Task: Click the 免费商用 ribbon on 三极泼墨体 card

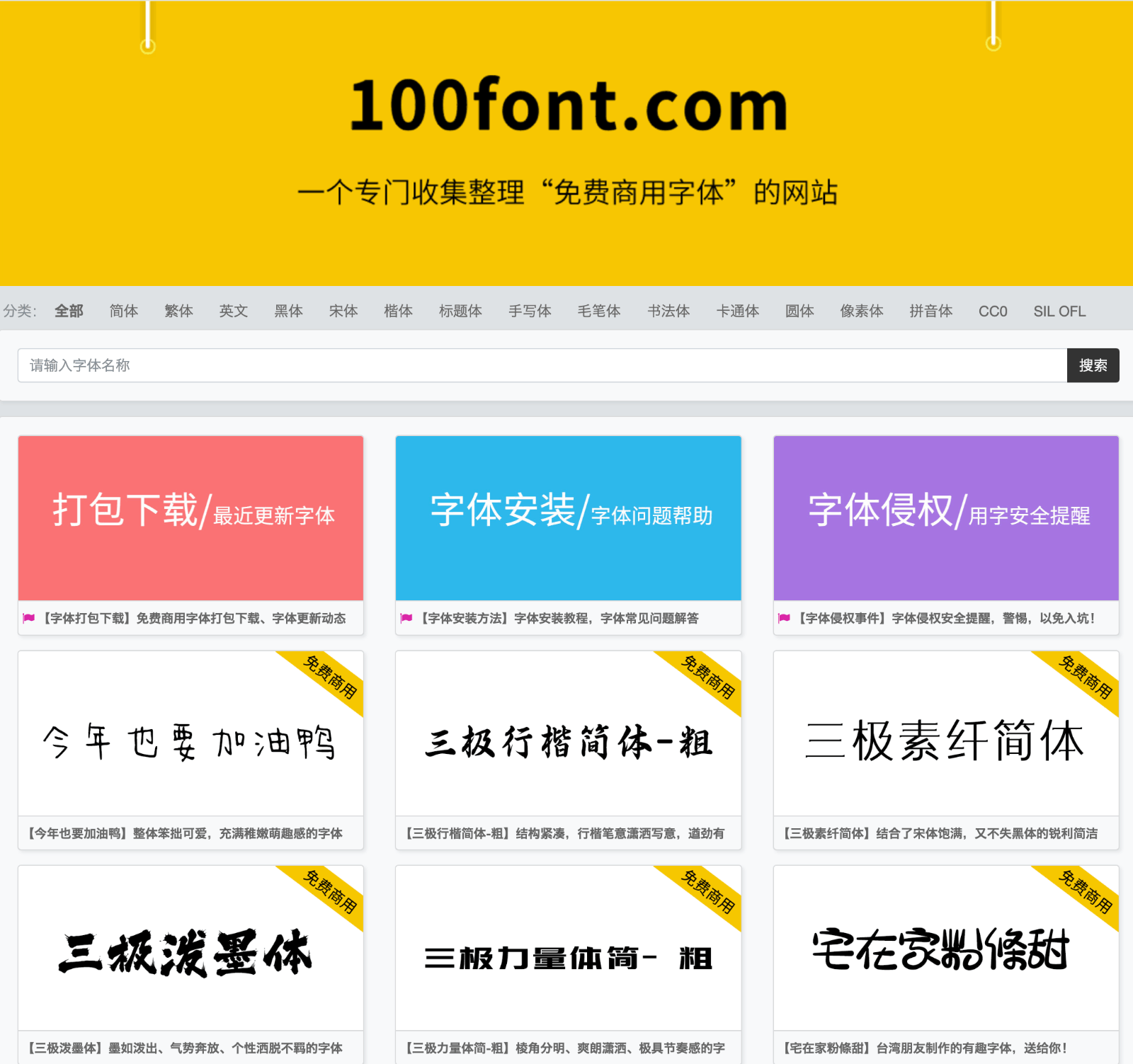Action: [x=329, y=892]
